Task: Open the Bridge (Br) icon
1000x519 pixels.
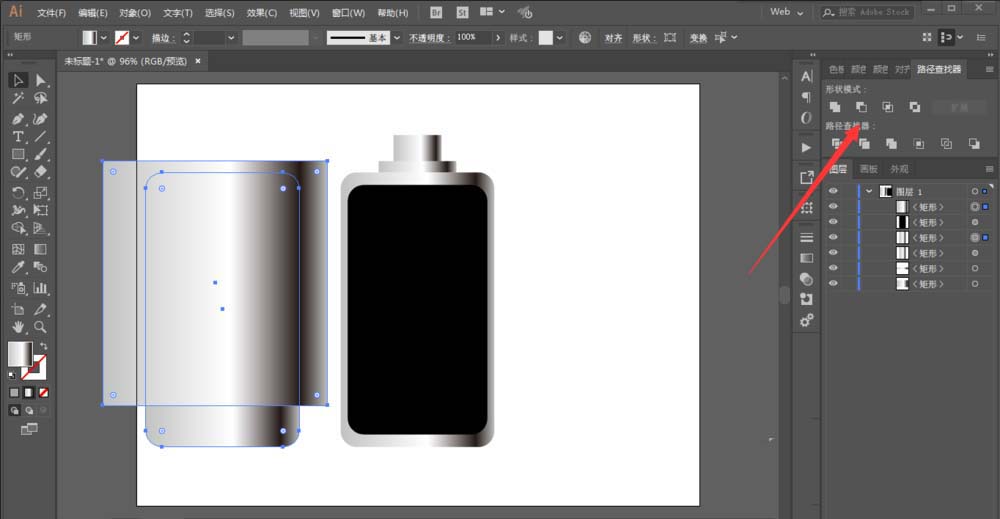Action: 436,12
